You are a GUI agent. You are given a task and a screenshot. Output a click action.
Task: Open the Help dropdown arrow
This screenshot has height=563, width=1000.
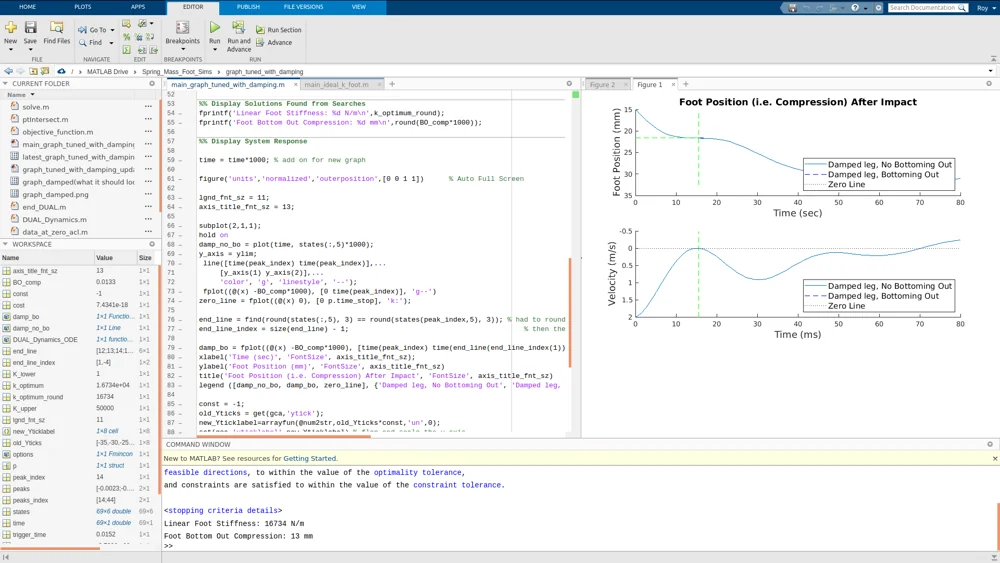(864, 8)
